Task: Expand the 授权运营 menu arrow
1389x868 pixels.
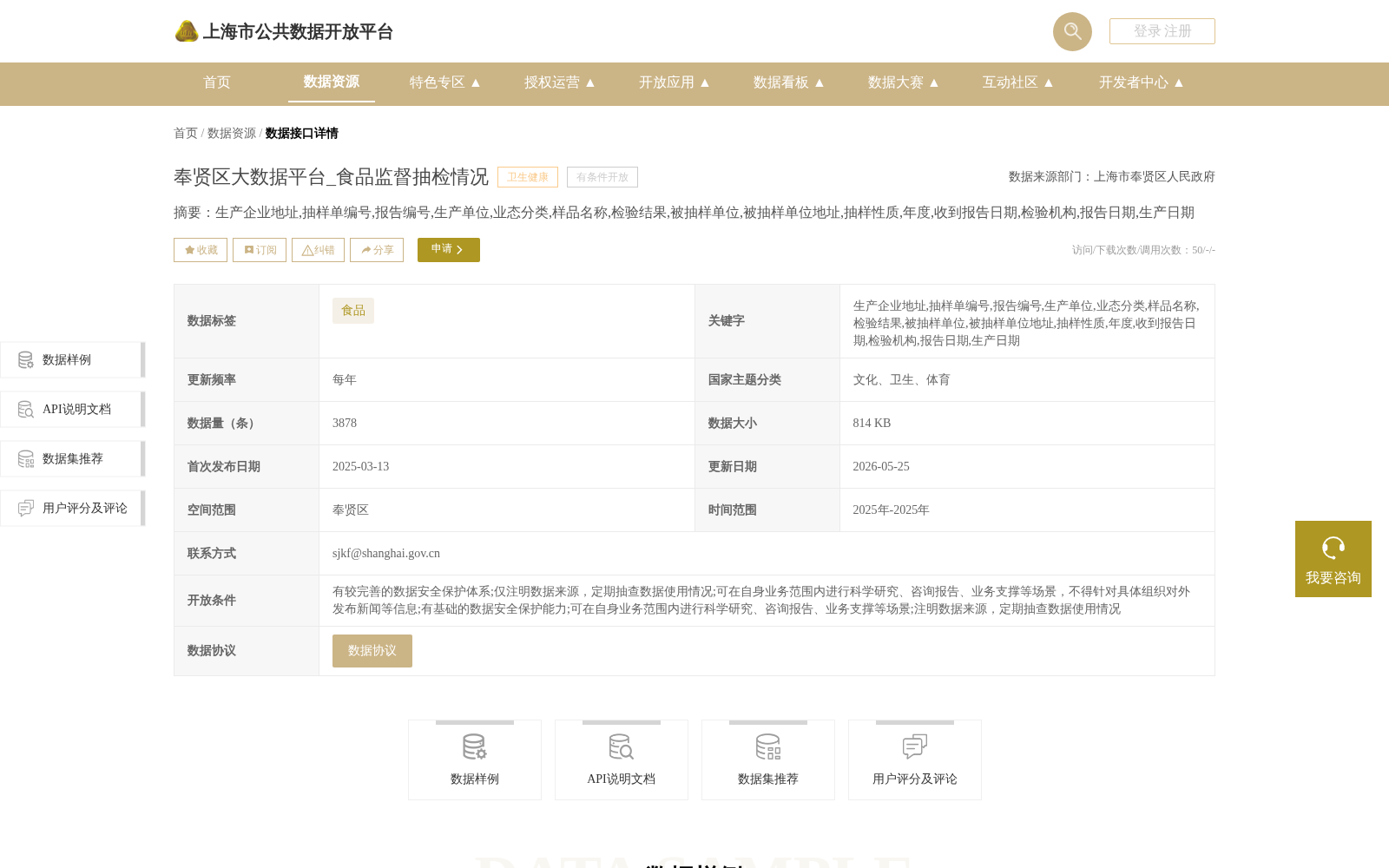Action: pyautogui.click(x=590, y=82)
